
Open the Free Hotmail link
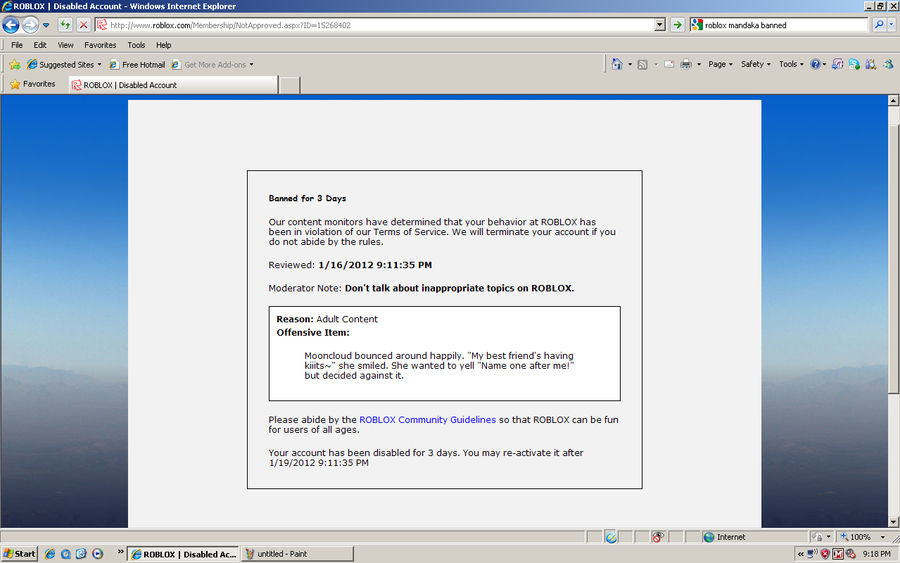tap(137, 64)
